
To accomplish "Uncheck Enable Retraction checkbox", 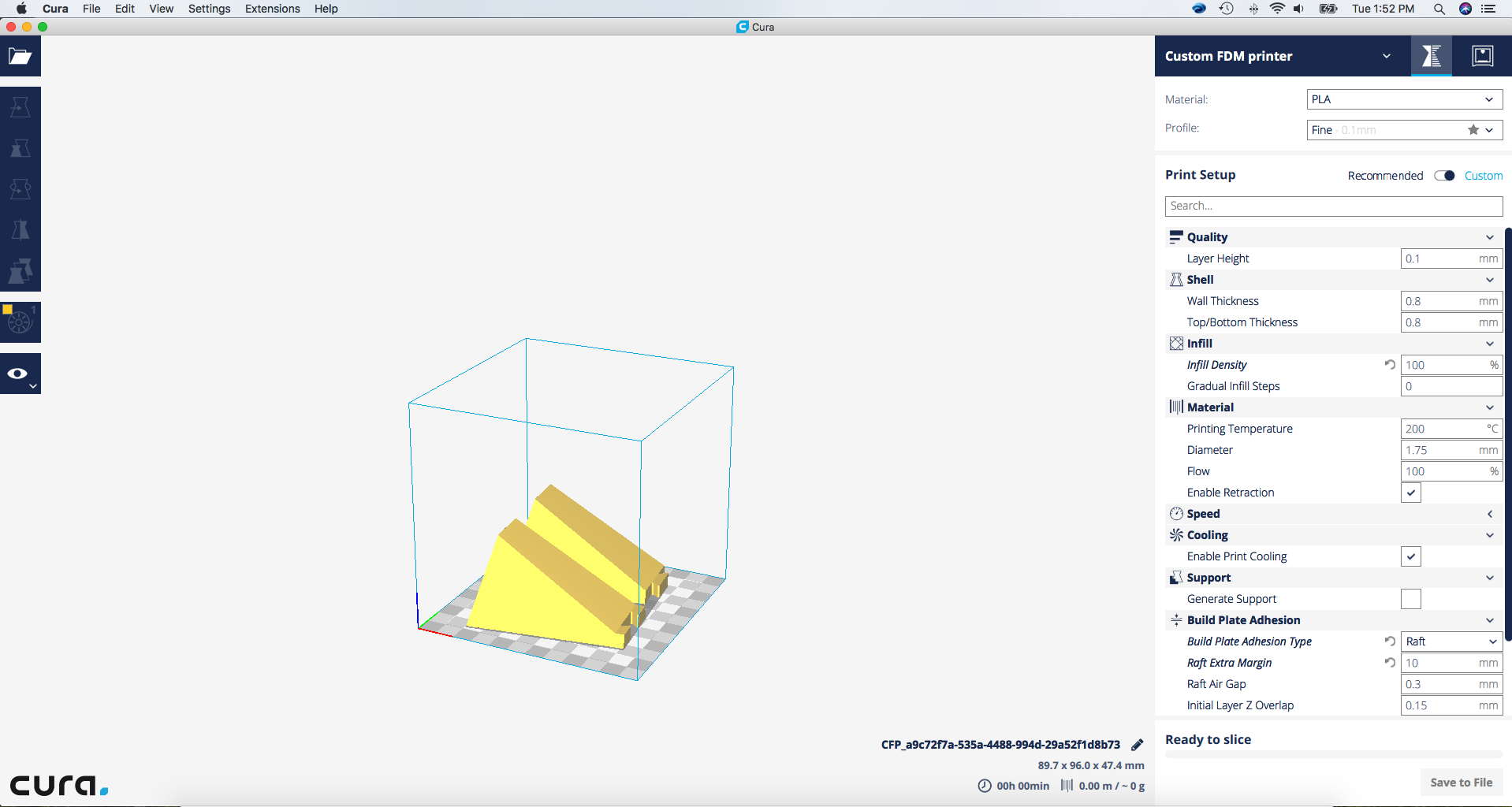I will 1411,493.
